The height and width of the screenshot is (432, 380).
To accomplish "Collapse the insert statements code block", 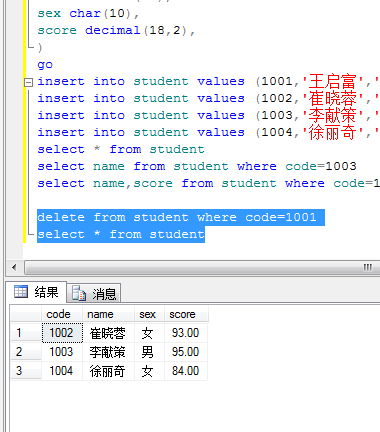I will 29,82.
